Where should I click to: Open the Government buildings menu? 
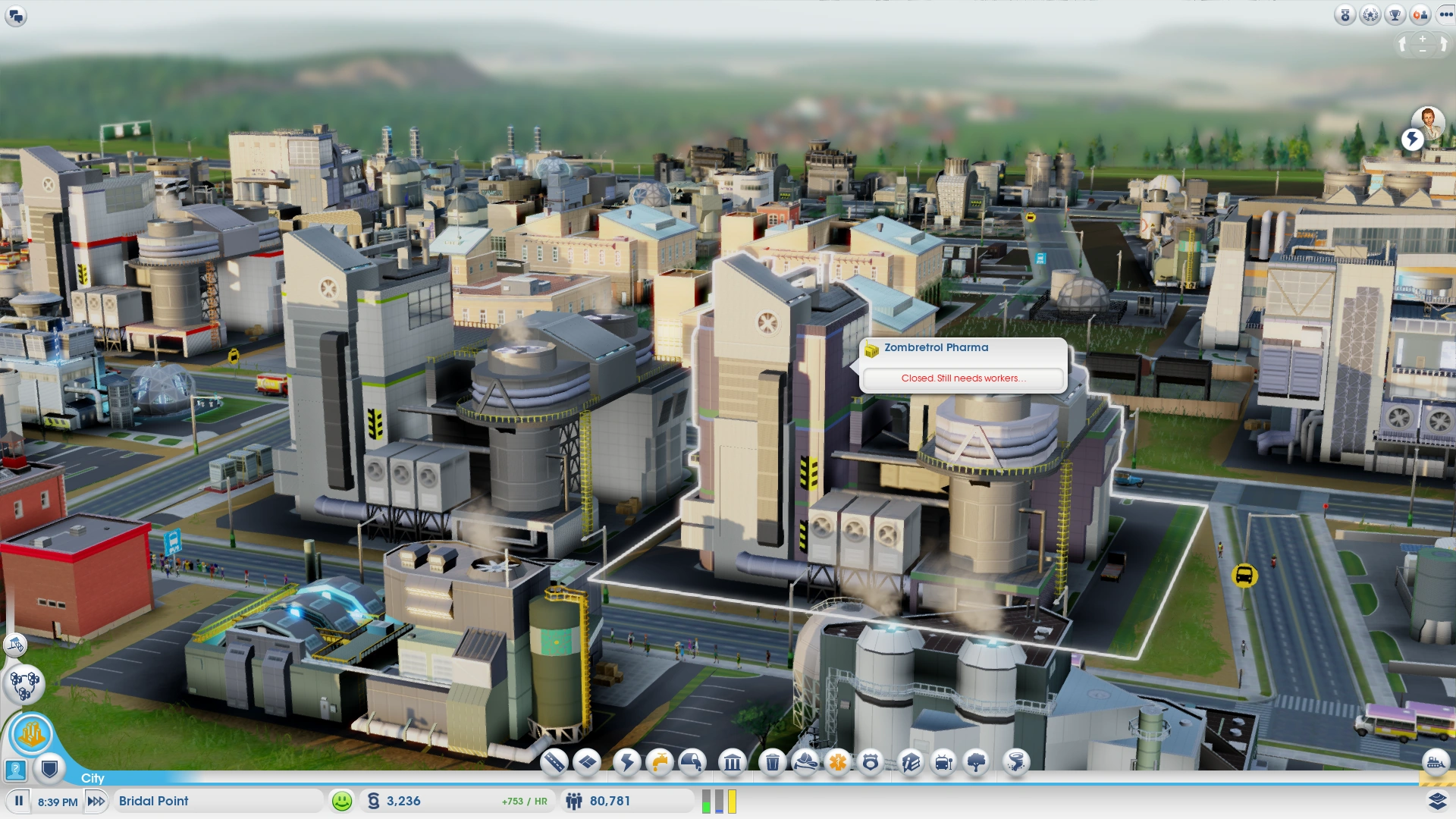[733, 761]
